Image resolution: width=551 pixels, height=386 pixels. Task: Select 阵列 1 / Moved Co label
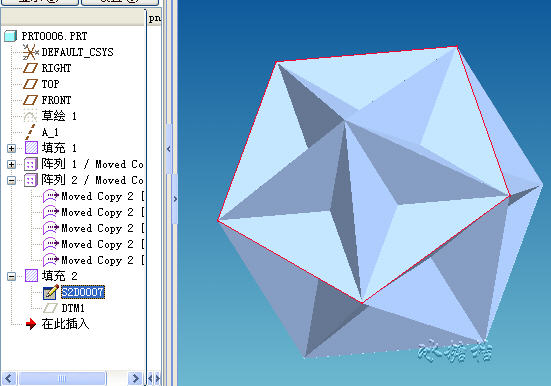92,164
